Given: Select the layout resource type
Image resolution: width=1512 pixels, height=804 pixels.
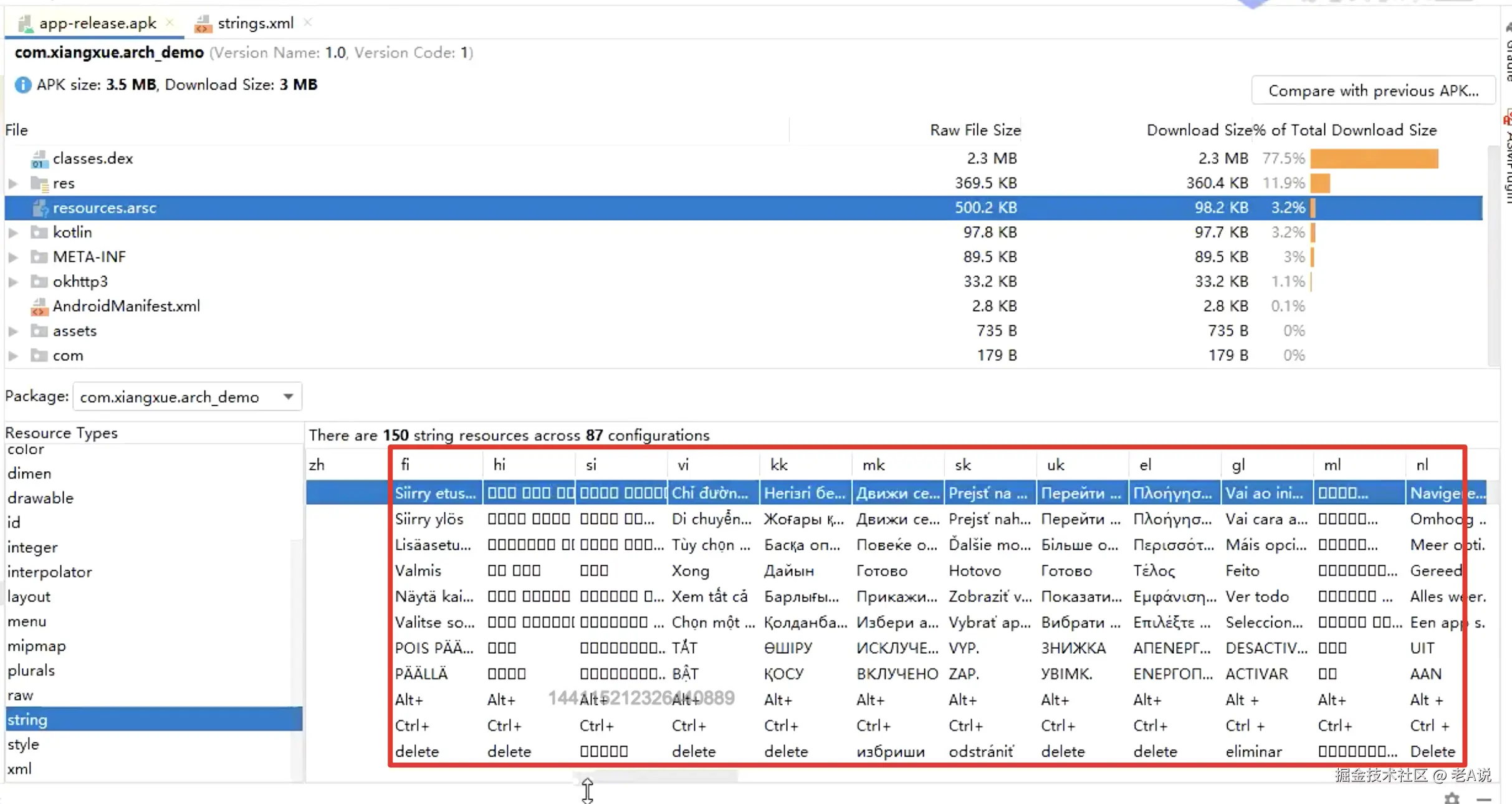Looking at the screenshot, I should [29, 596].
